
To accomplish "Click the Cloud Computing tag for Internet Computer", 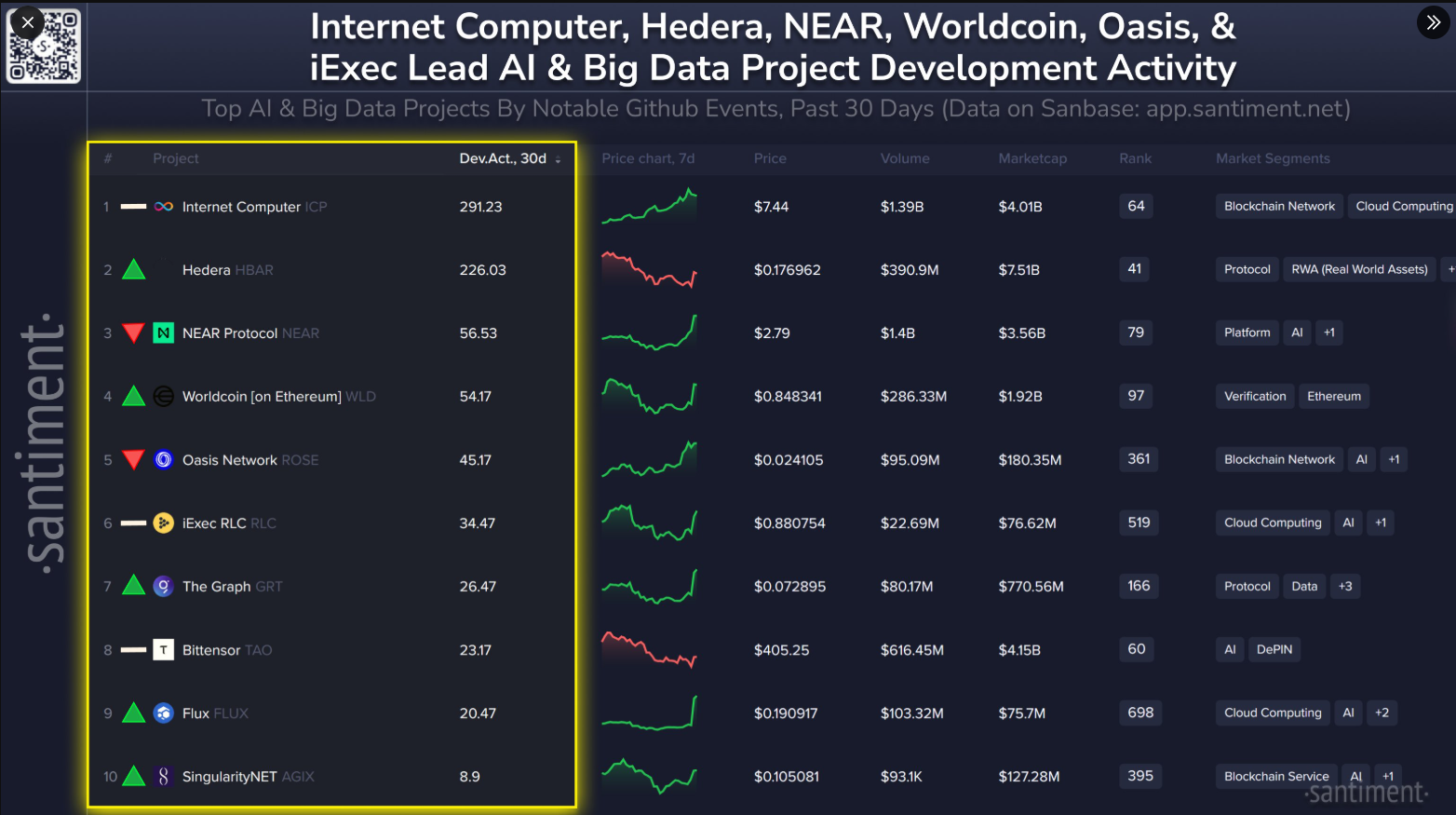I will tap(1403, 206).
